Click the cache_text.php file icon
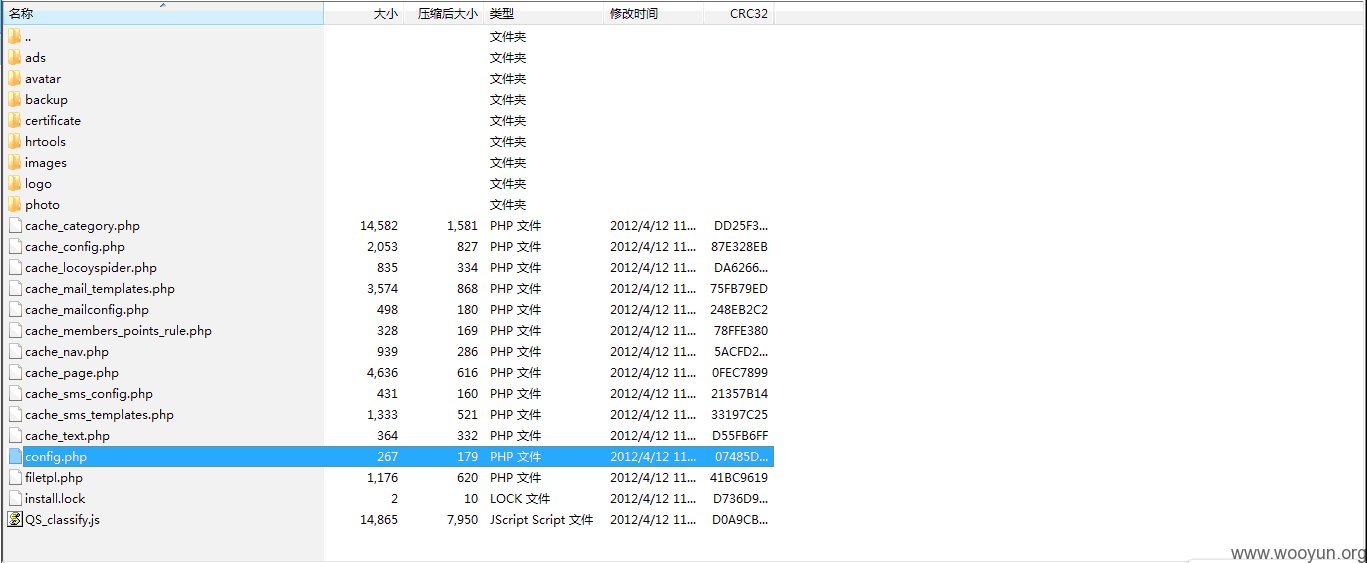Viewport: 1367px width, 563px height. click(14, 436)
